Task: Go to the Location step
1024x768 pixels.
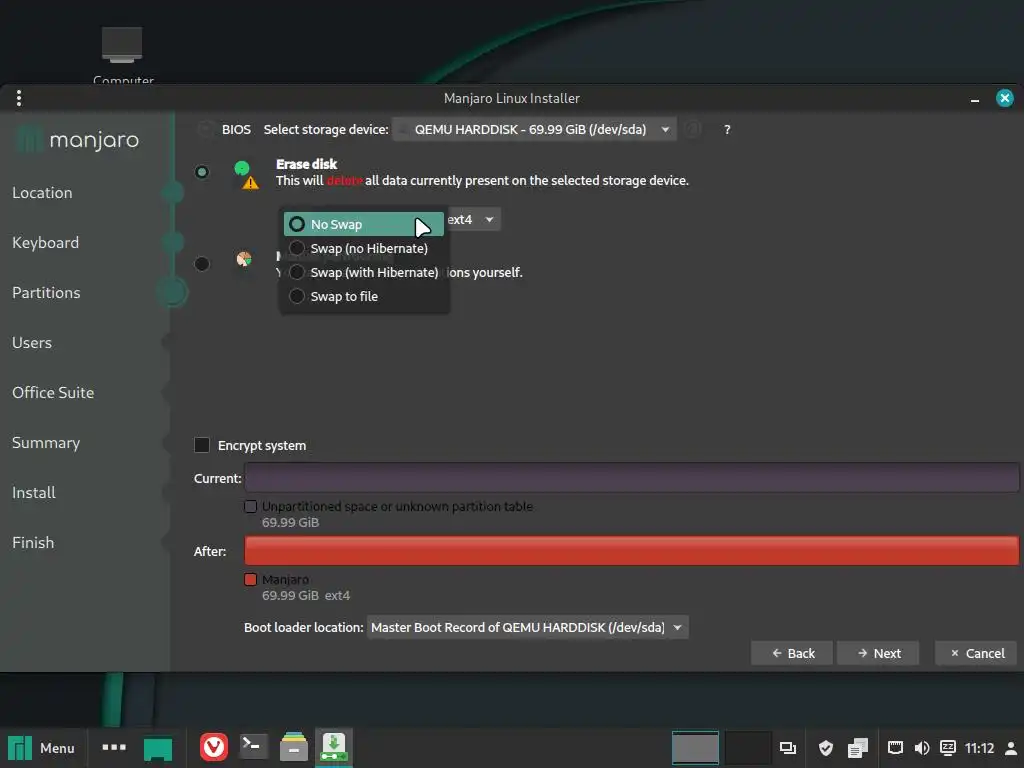Action: click(42, 193)
